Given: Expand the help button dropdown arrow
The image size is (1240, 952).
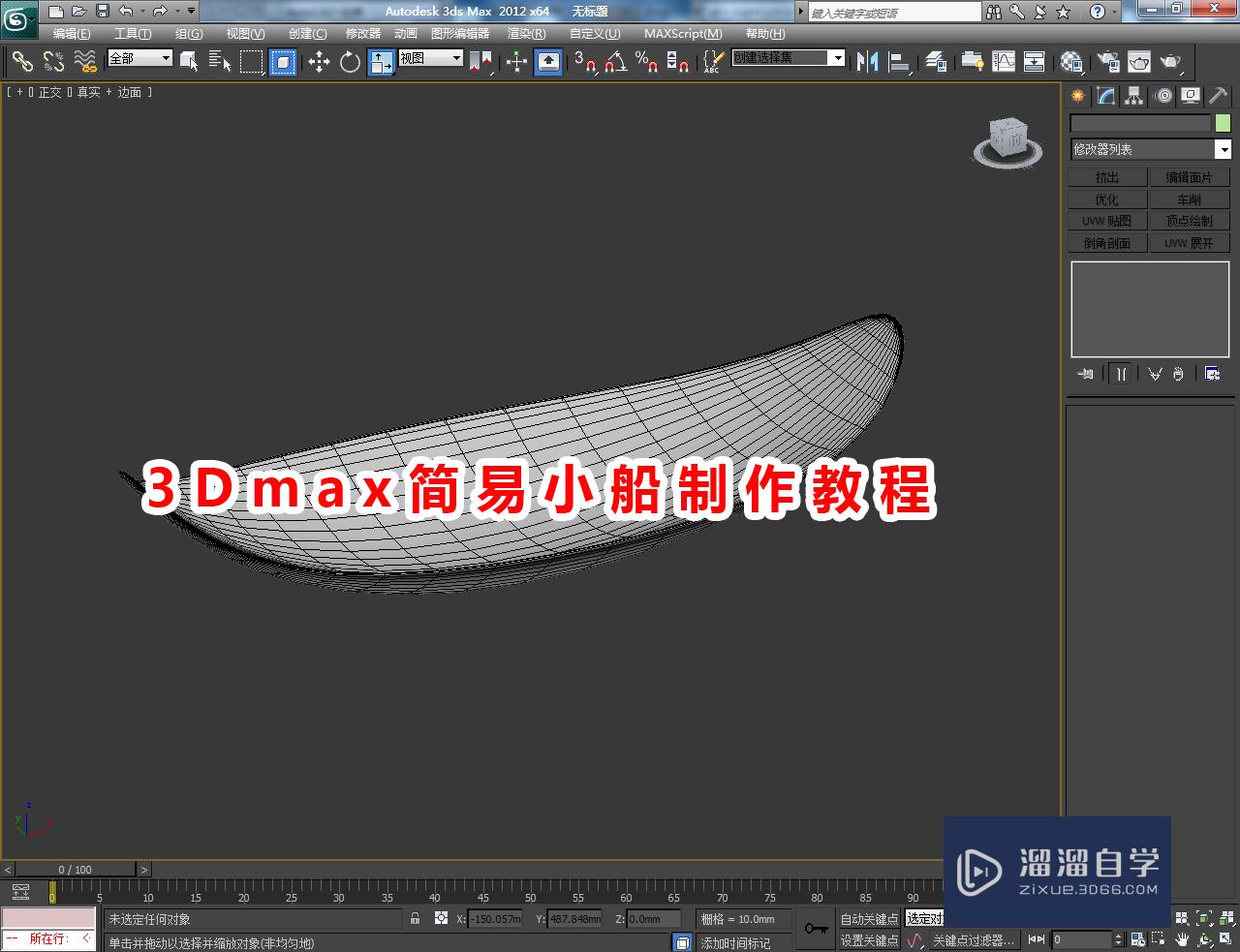Looking at the screenshot, I should point(1115,12).
